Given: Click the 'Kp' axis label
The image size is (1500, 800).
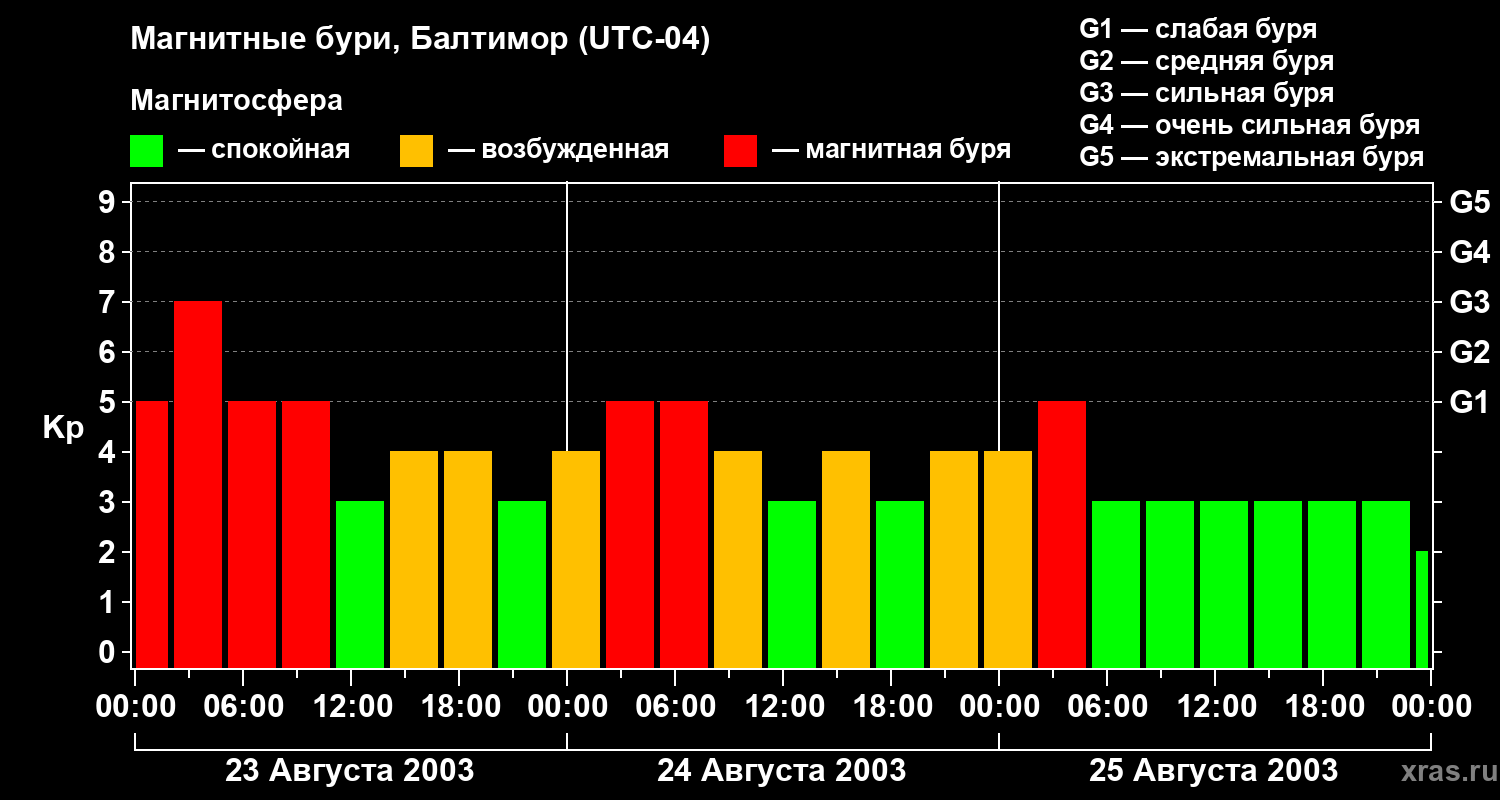Looking at the screenshot, I should click(63, 428).
